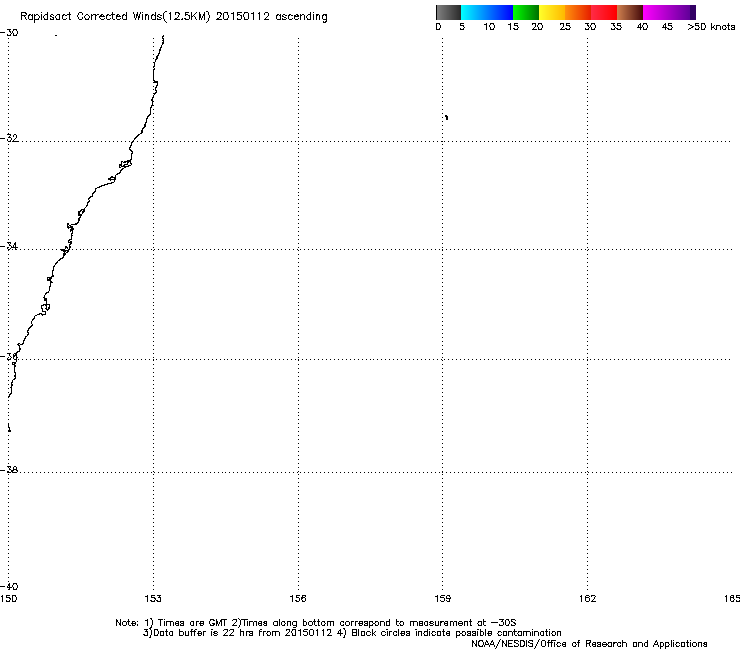Click the red 30-35 knots color band
The height and width of the screenshot is (650, 740).
point(604,12)
